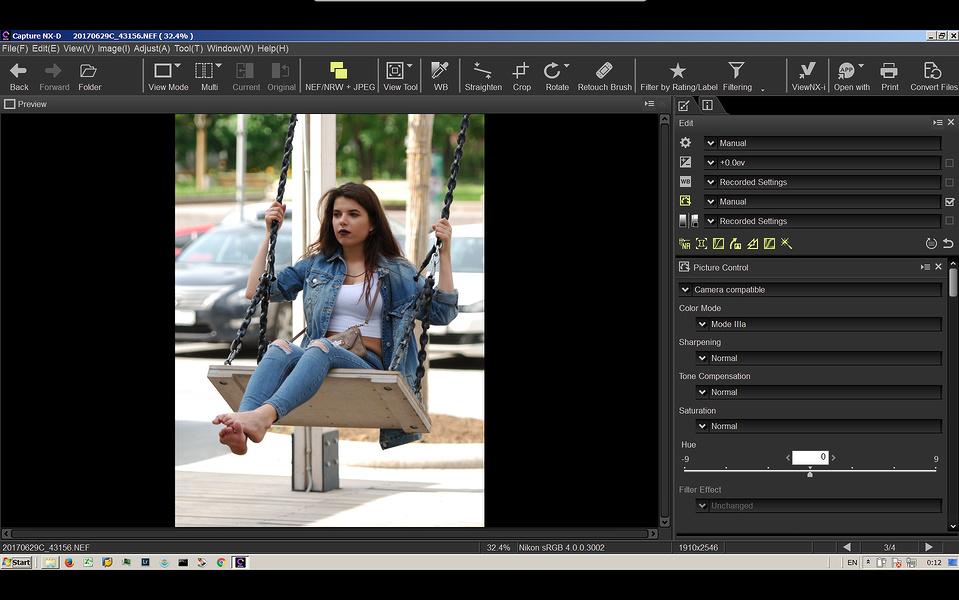This screenshot has width=959, height=600.
Task: Open the Color Mode IIIa dropdown
Action: 818,324
